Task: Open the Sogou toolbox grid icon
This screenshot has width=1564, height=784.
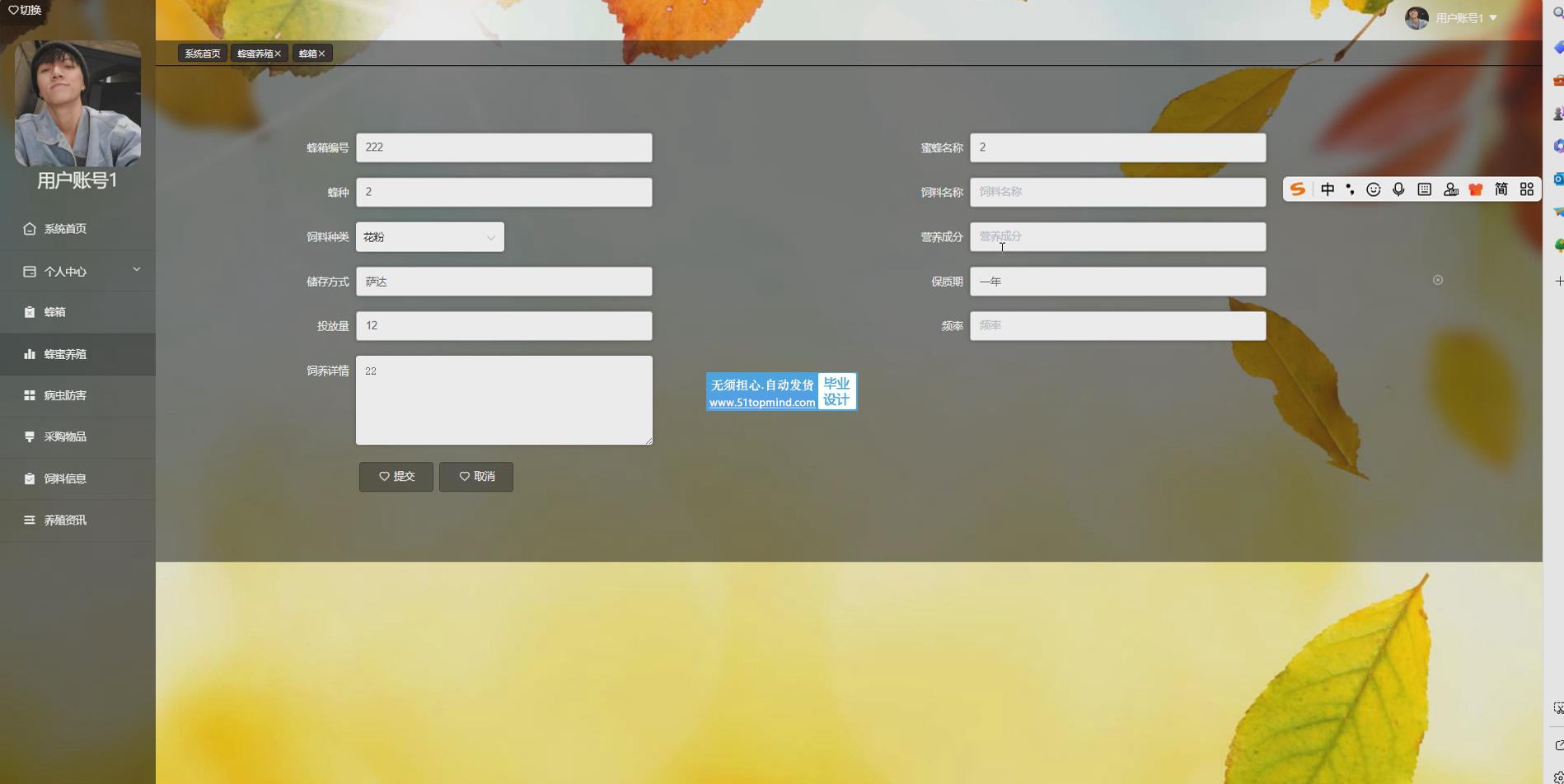Action: coord(1527,189)
